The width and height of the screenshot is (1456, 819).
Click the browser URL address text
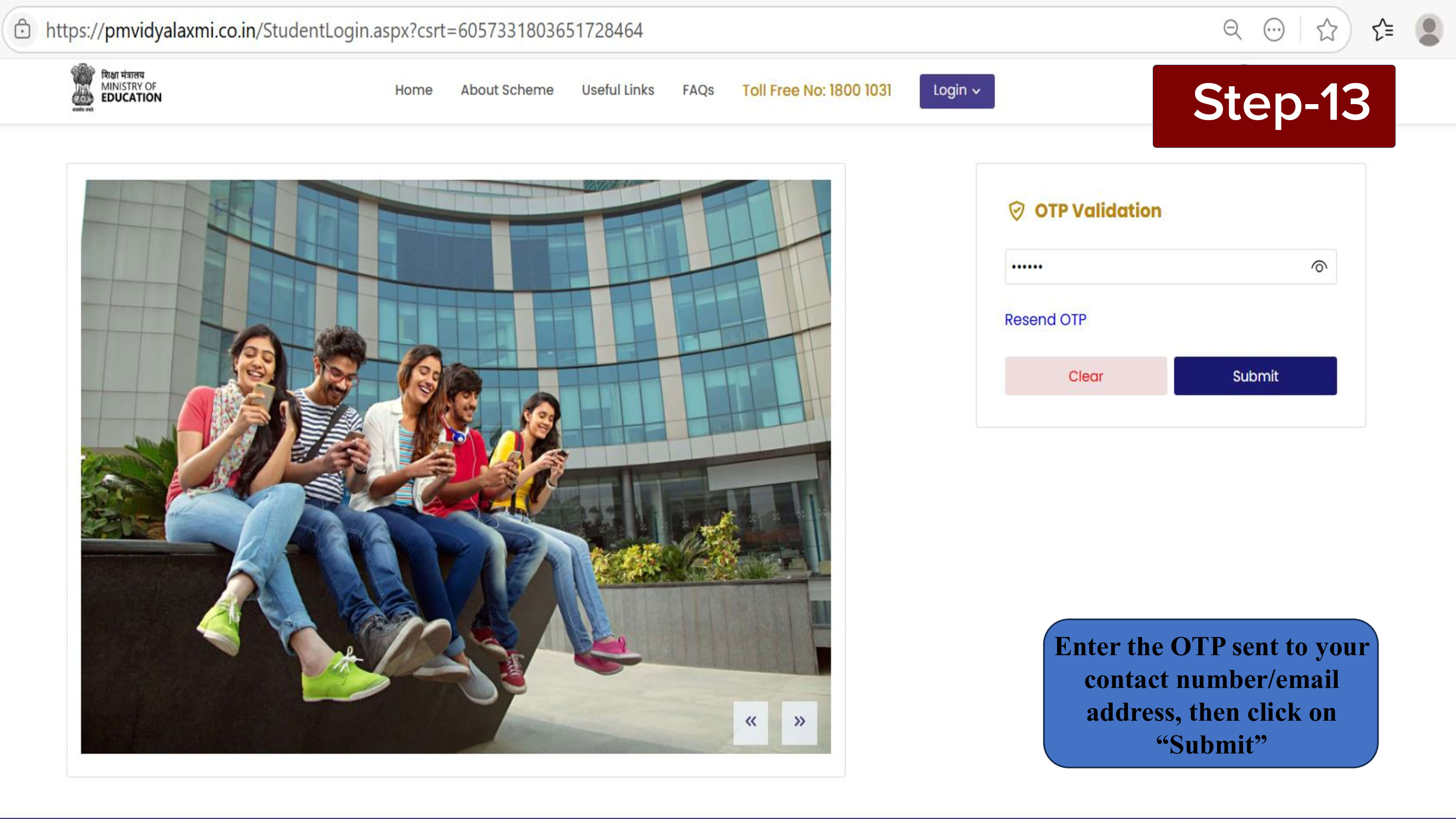point(344,30)
